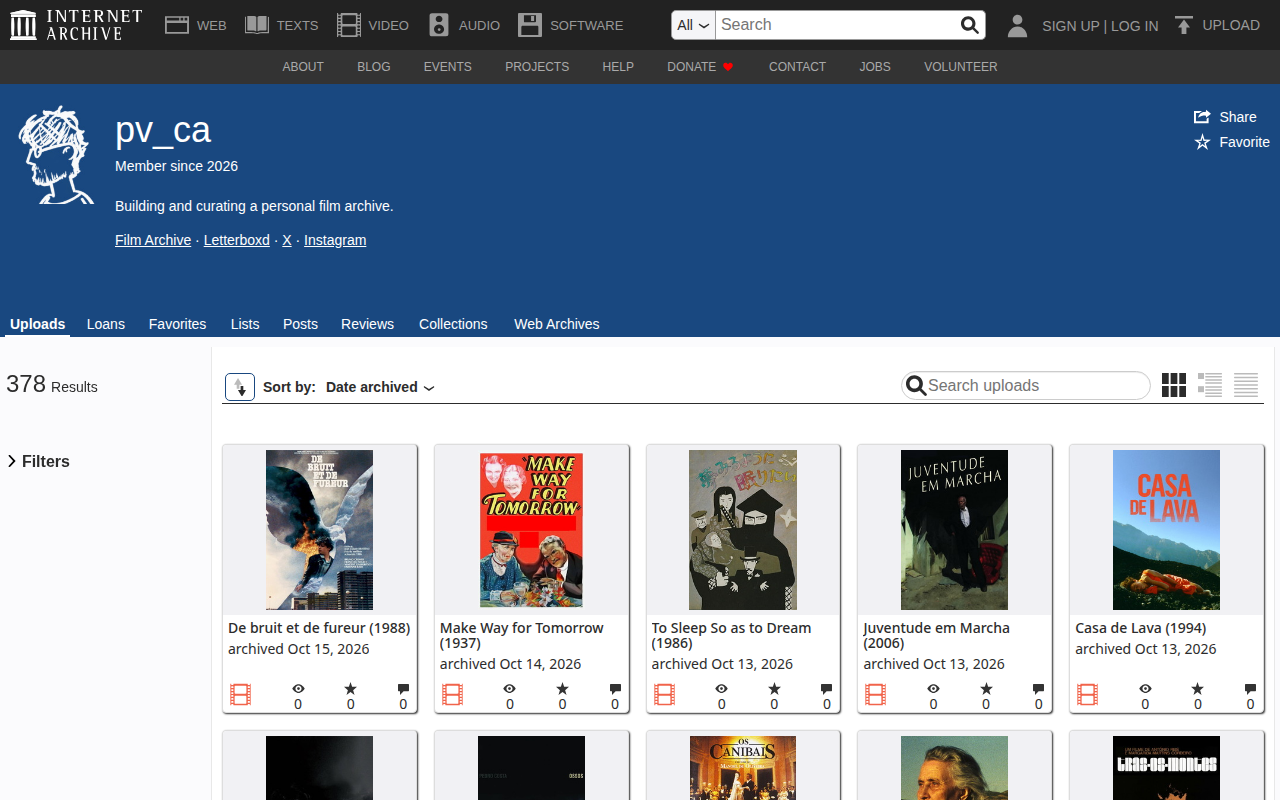The width and height of the screenshot is (1280, 800).
Task: Switch to the Loans tab
Action: (x=106, y=324)
